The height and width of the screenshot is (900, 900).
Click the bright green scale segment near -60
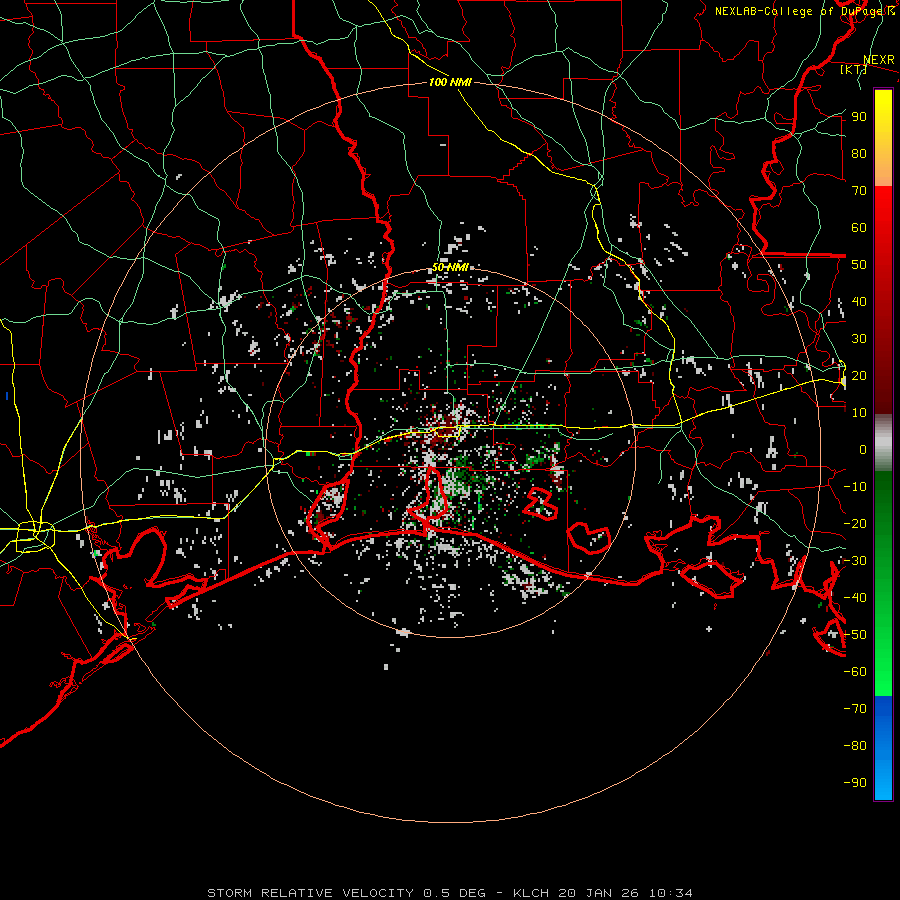(883, 672)
